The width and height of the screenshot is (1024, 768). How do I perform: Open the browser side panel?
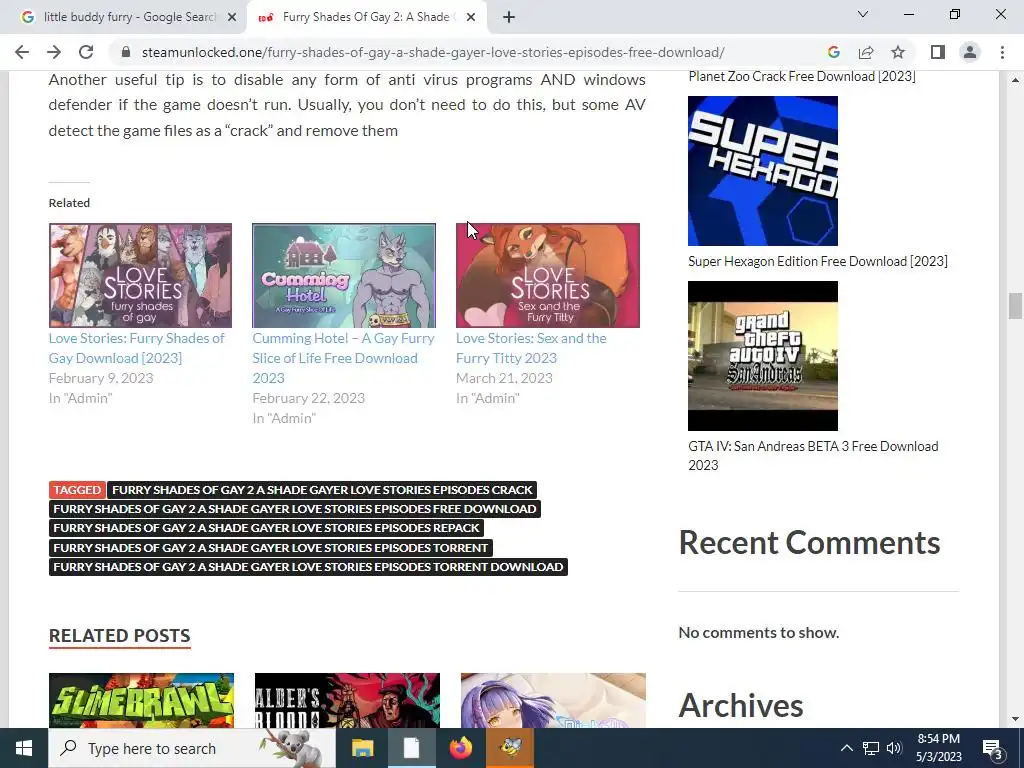938,52
